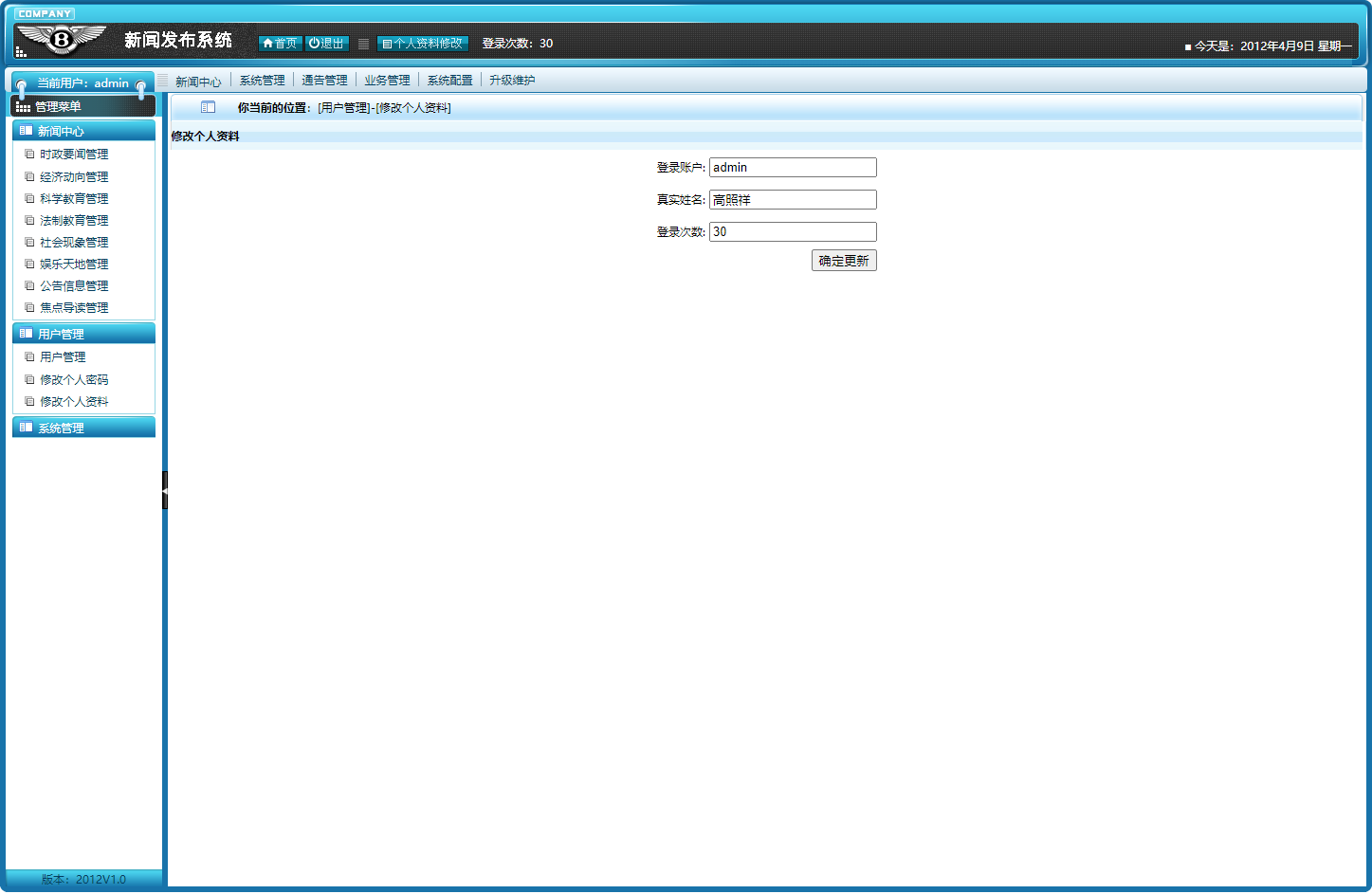Click the breadcrumb text [用户管理]-[修改个人资料]
The height and width of the screenshot is (894, 1372).
point(384,108)
